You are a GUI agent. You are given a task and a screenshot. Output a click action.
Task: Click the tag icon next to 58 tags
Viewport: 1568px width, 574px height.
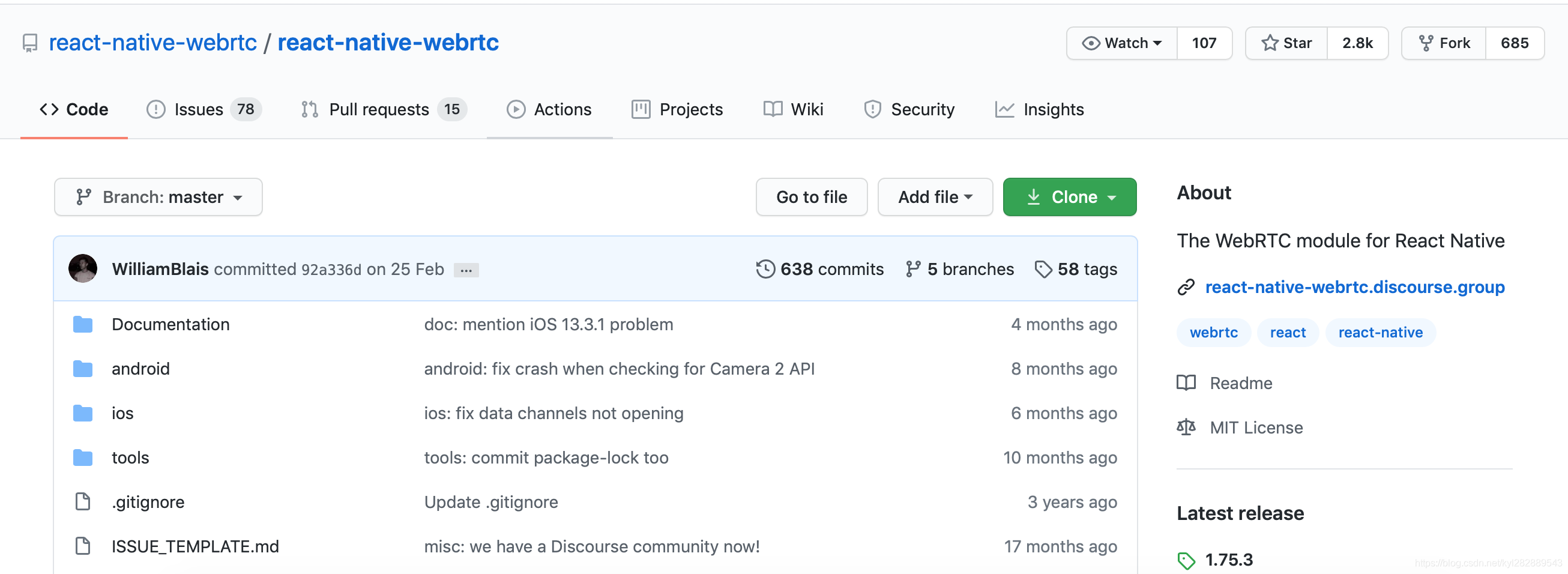click(x=1043, y=269)
